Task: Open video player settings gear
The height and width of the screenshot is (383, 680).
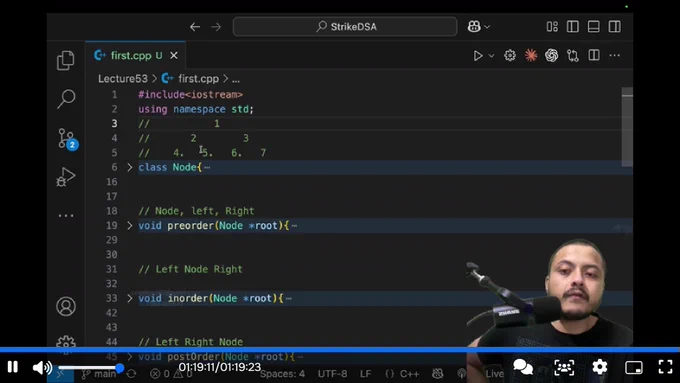Action: 600,367
